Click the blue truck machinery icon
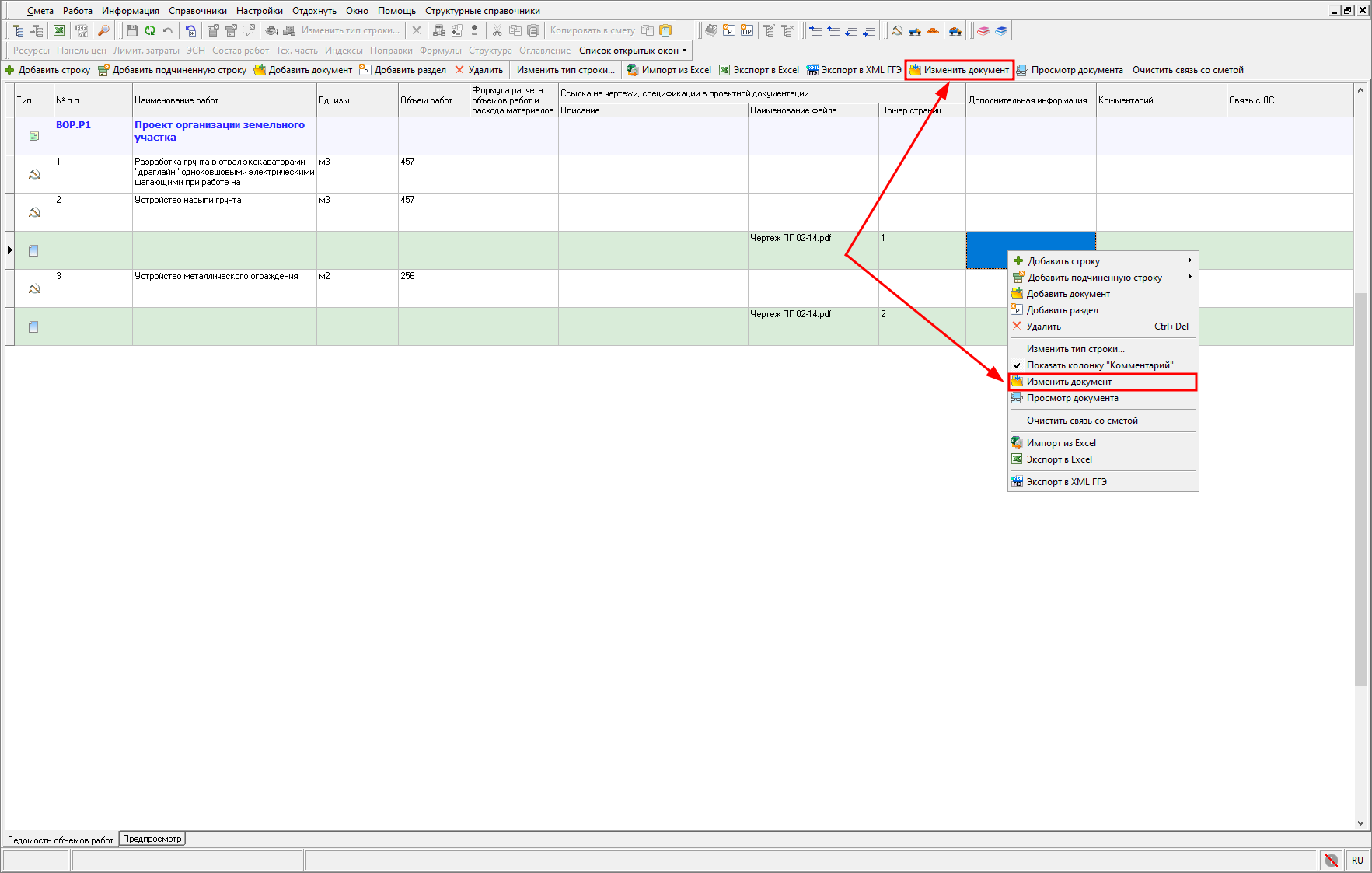Screen dimensions: 1372x873 [x=915, y=30]
